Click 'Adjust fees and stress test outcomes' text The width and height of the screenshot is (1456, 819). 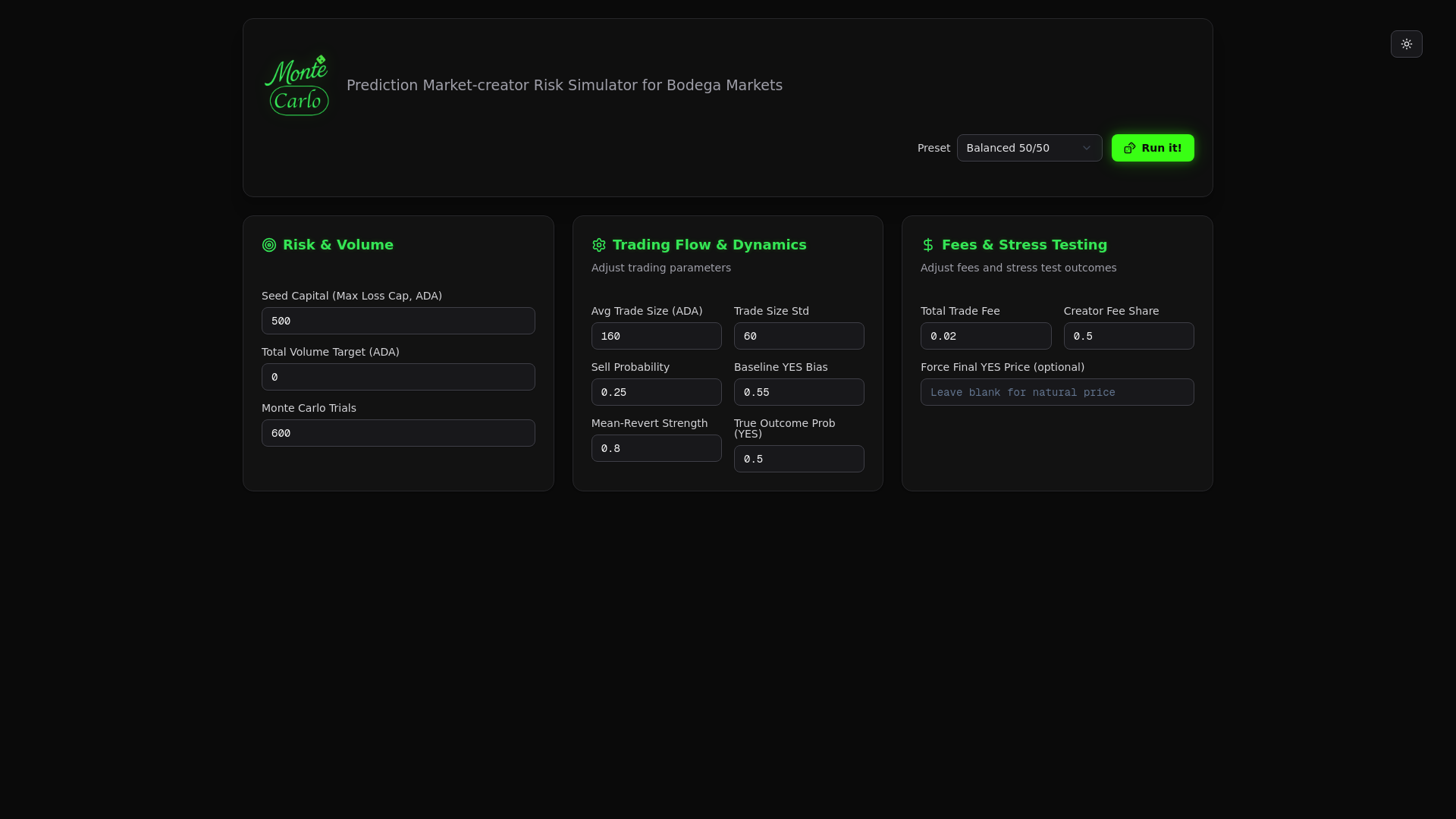[x=1018, y=268]
